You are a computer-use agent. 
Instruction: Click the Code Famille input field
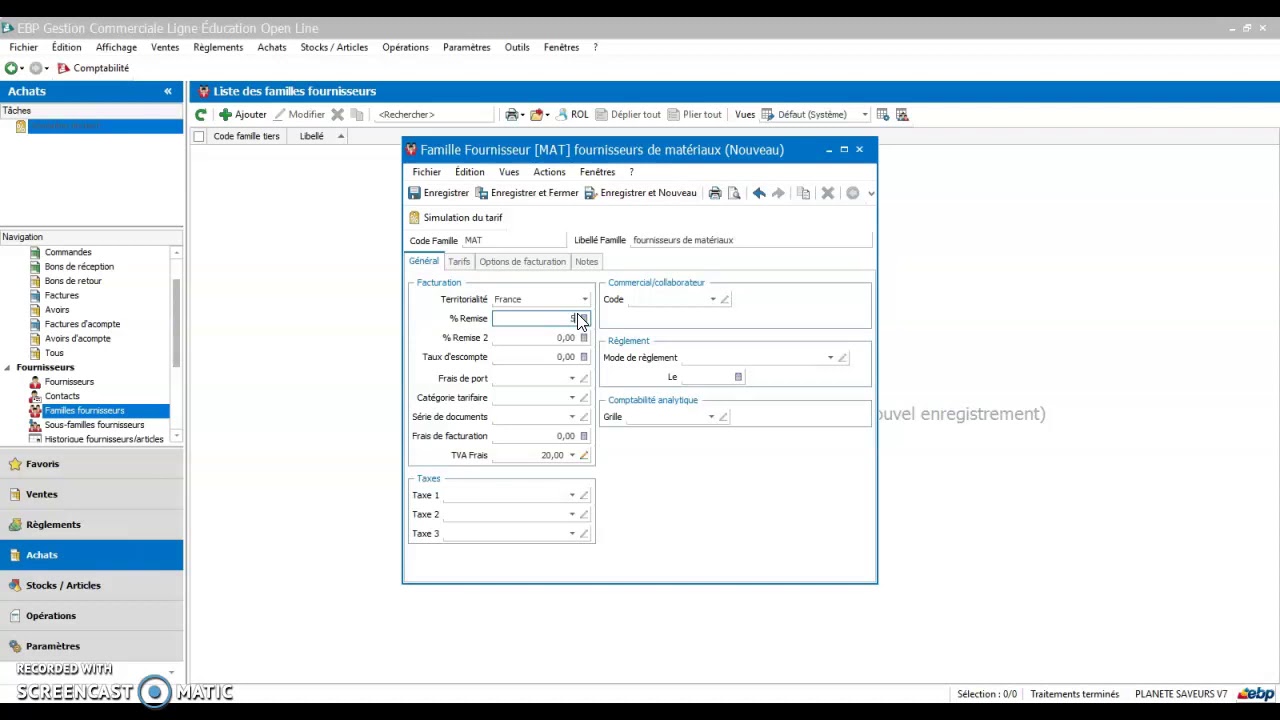[515, 240]
